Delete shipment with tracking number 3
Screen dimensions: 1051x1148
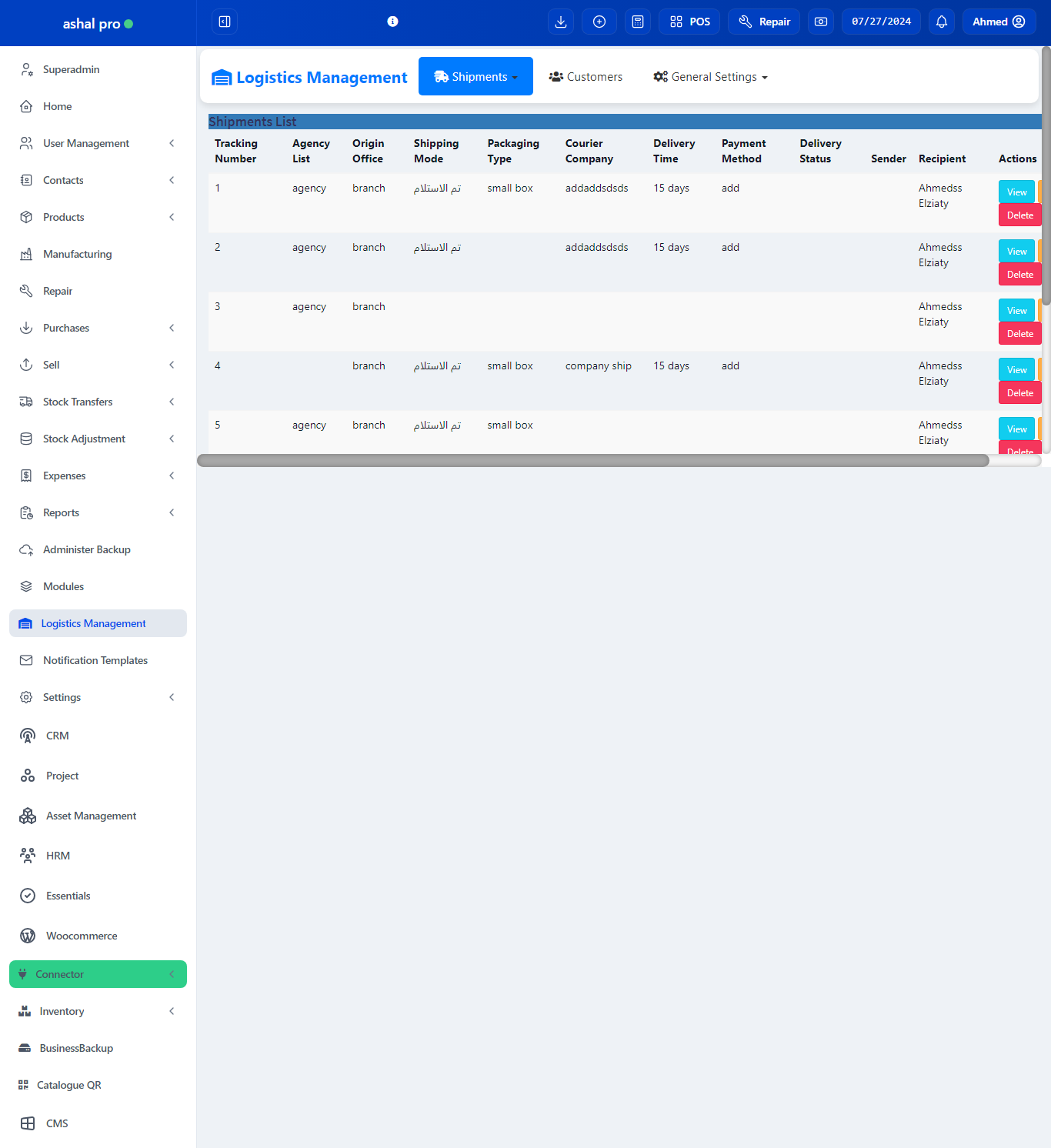click(1019, 334)
